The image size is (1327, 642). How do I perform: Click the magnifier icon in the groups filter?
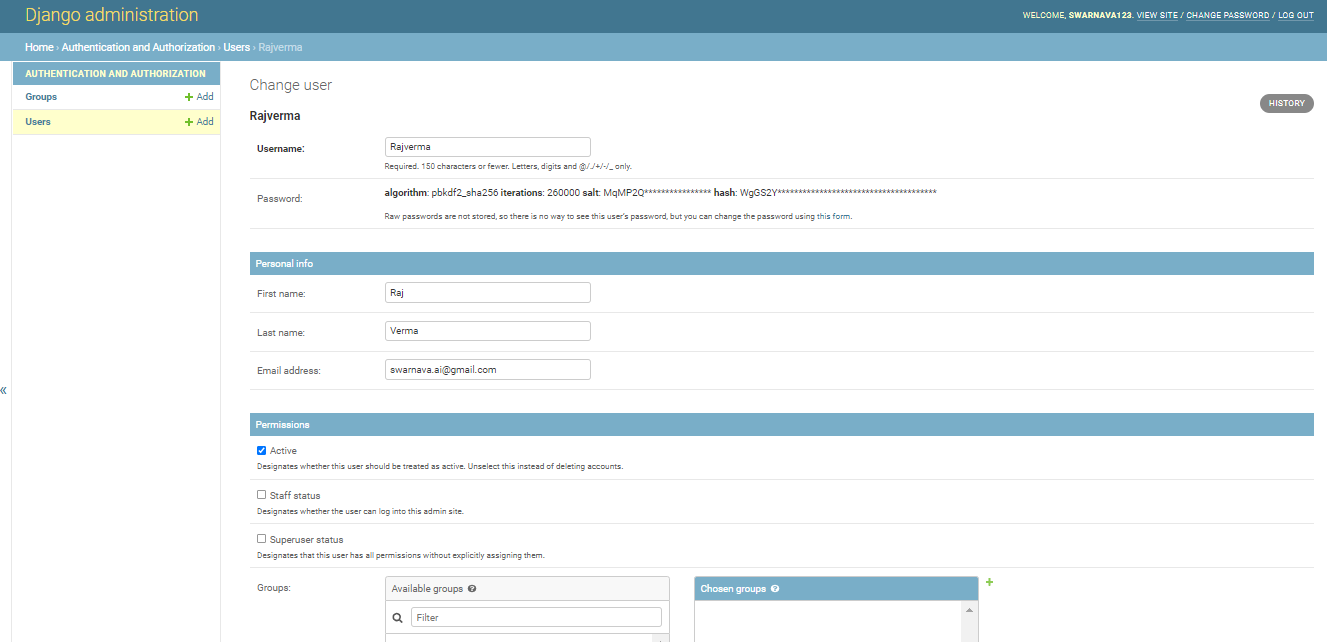pyautogui.click(x=398, y=618)
